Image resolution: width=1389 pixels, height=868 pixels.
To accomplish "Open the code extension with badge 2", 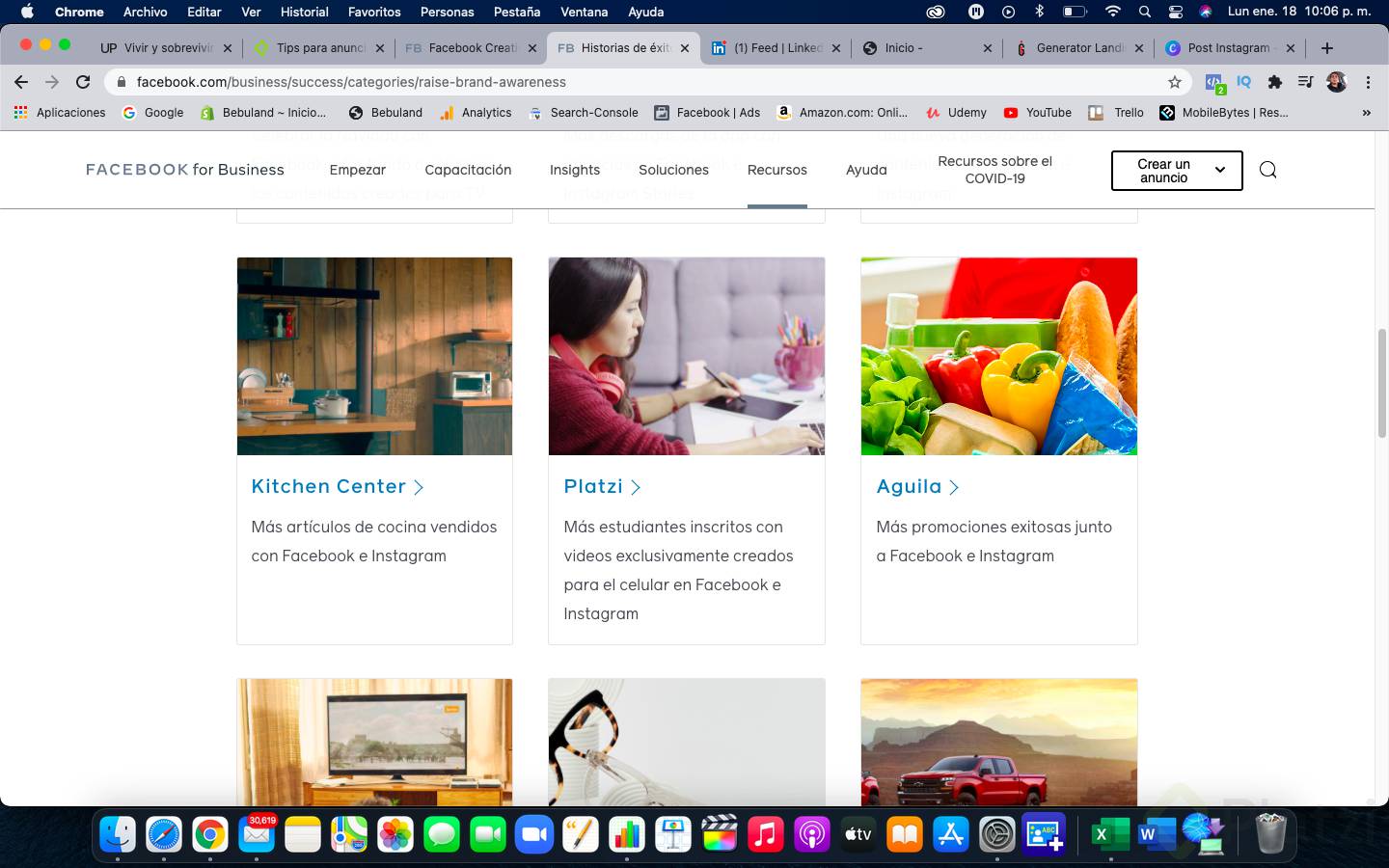I will click(x=1214, y=83).
